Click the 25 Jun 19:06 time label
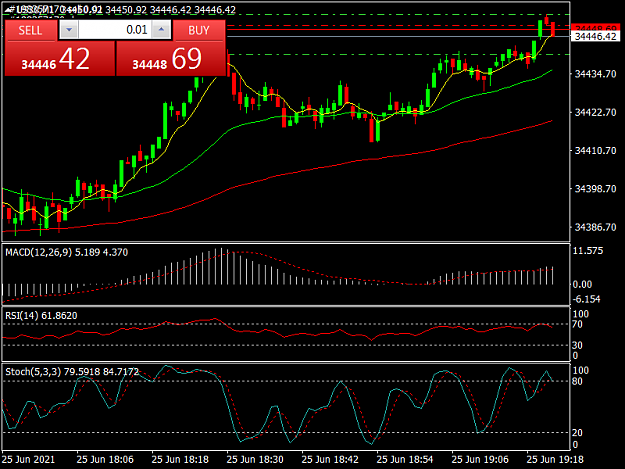625x469 pixels. tap(480, 459)
